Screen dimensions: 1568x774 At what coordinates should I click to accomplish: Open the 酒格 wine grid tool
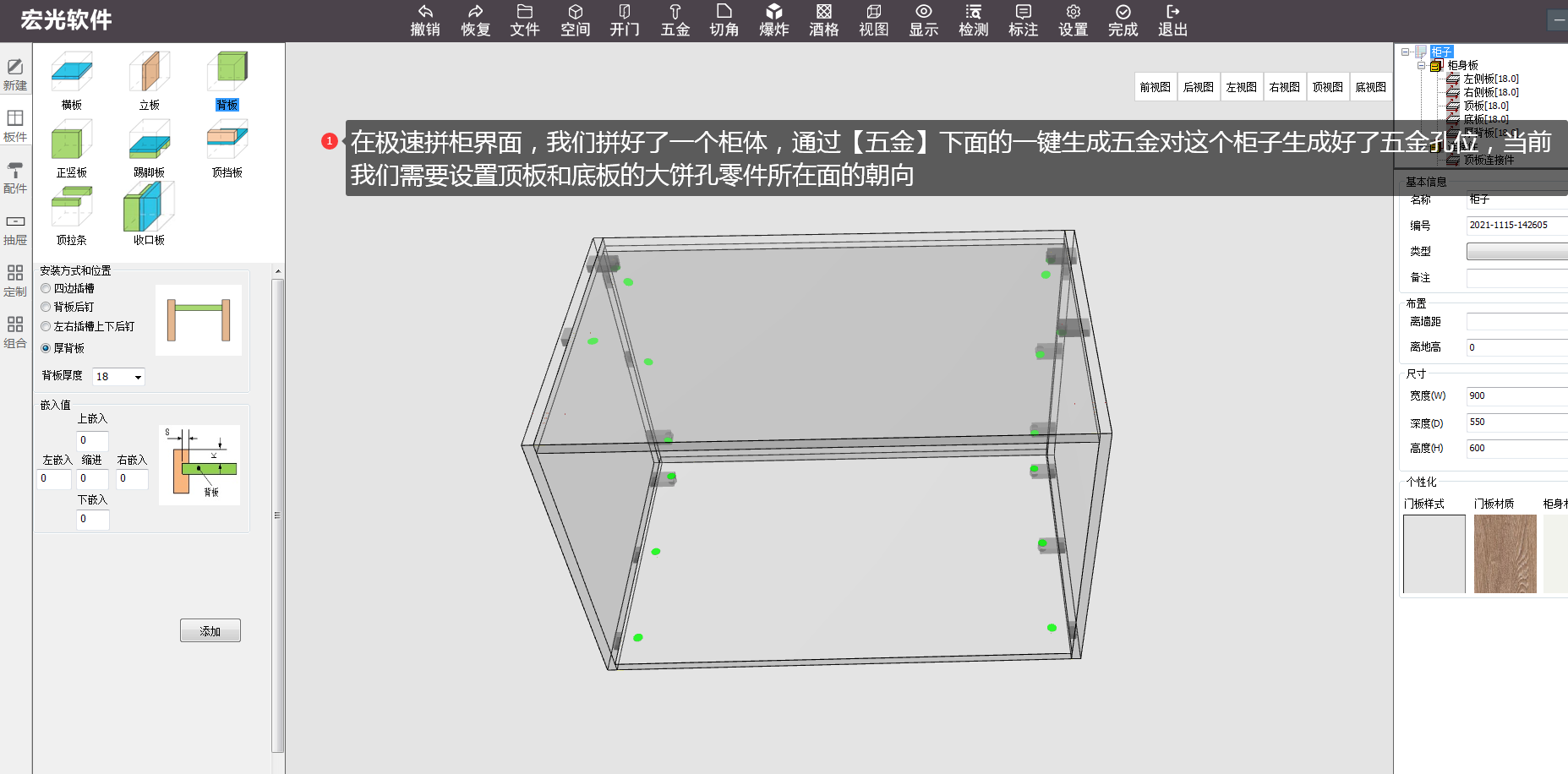[x=824, y=20]
